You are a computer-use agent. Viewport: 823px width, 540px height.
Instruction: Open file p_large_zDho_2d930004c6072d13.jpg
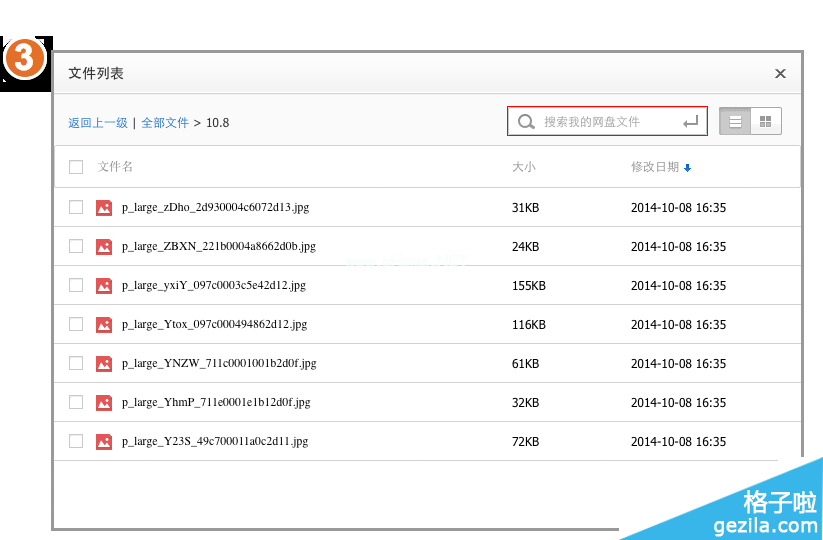[x=215, y=207]
